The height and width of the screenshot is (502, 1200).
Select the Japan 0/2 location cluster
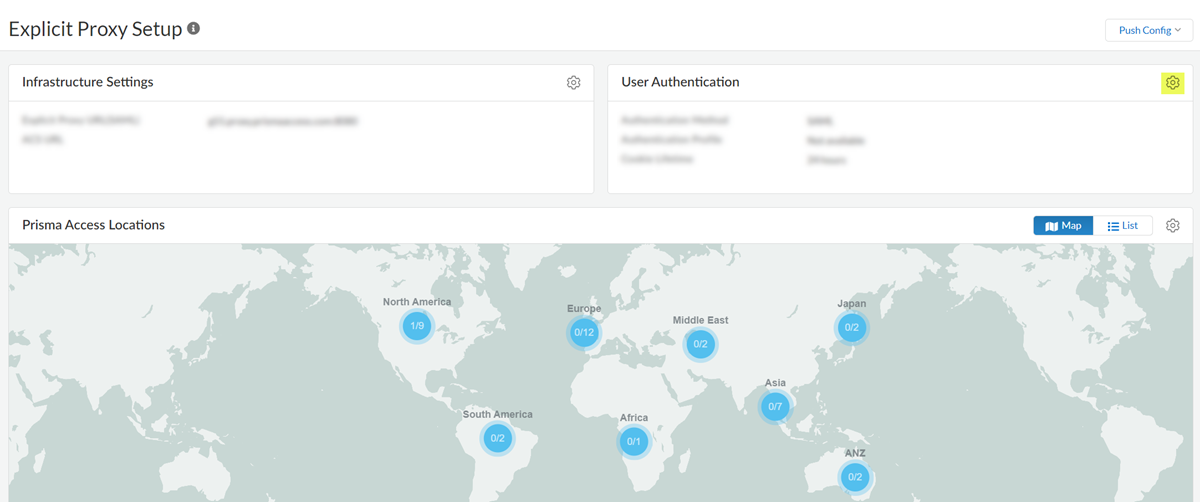point(851,327)
